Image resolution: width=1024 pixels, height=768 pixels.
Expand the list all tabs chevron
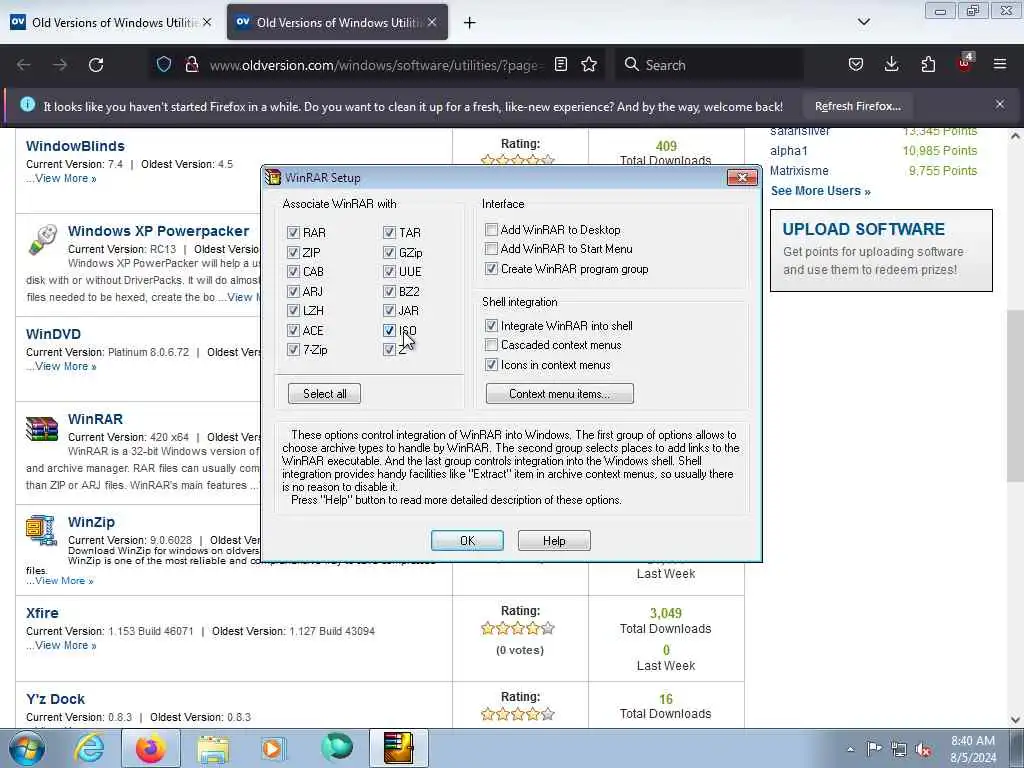[863, 22]
